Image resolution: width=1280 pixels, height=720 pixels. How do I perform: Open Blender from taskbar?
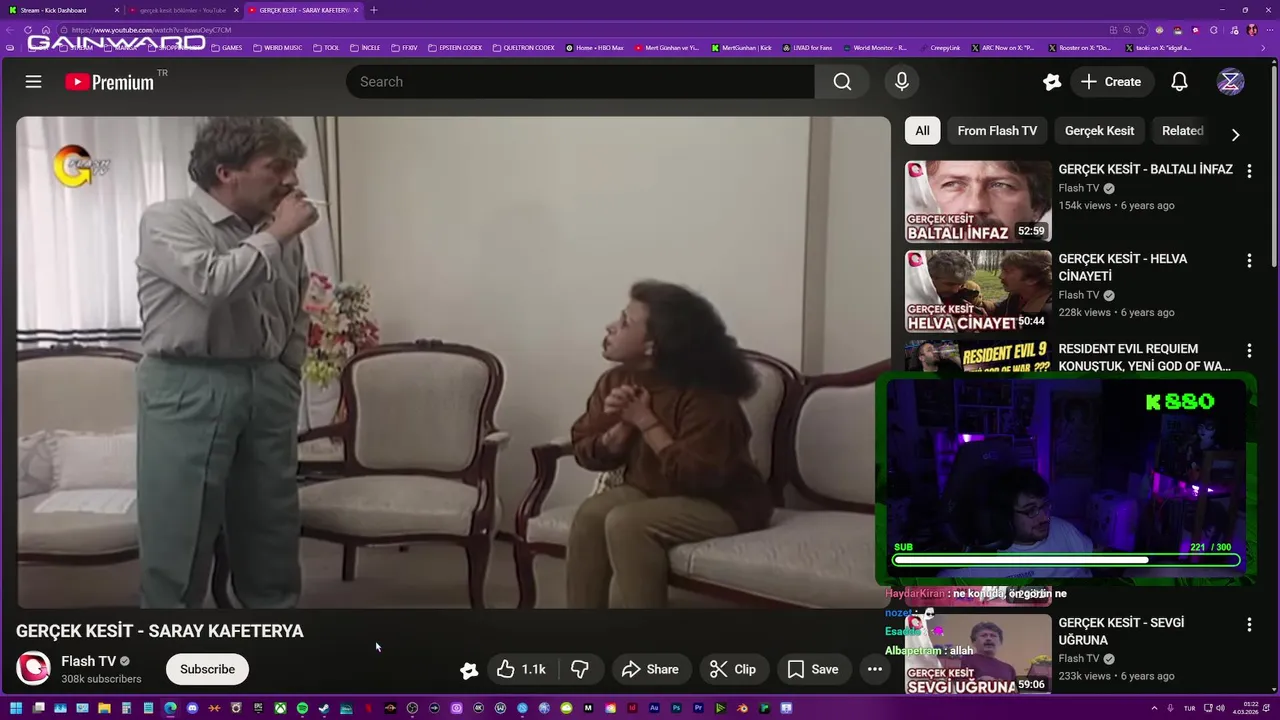point(742,708)
